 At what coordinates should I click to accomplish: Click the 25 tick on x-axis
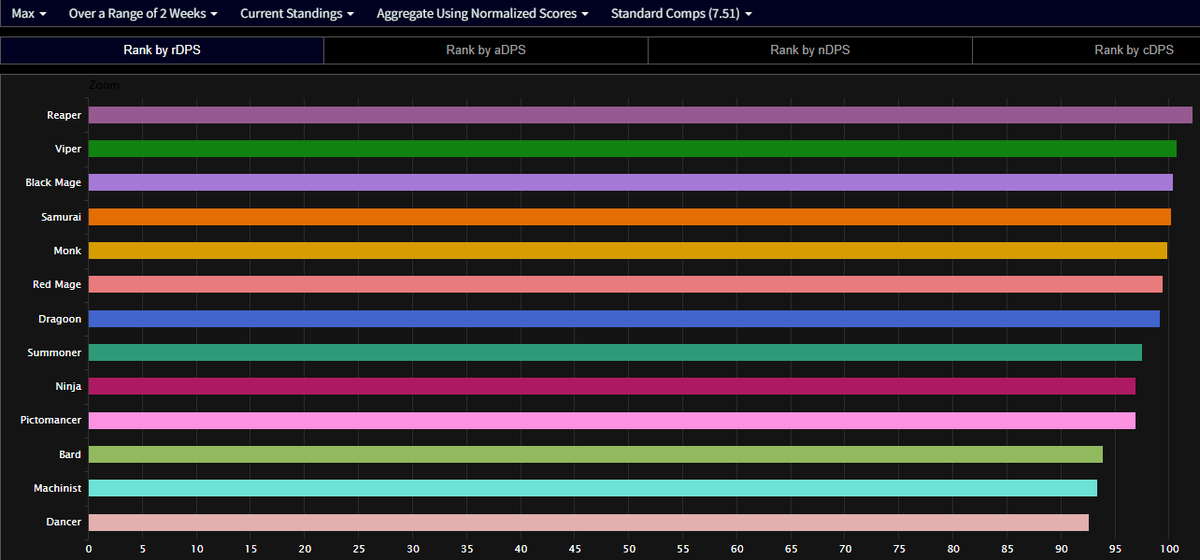pyautogui.click(x=359, y=549)
